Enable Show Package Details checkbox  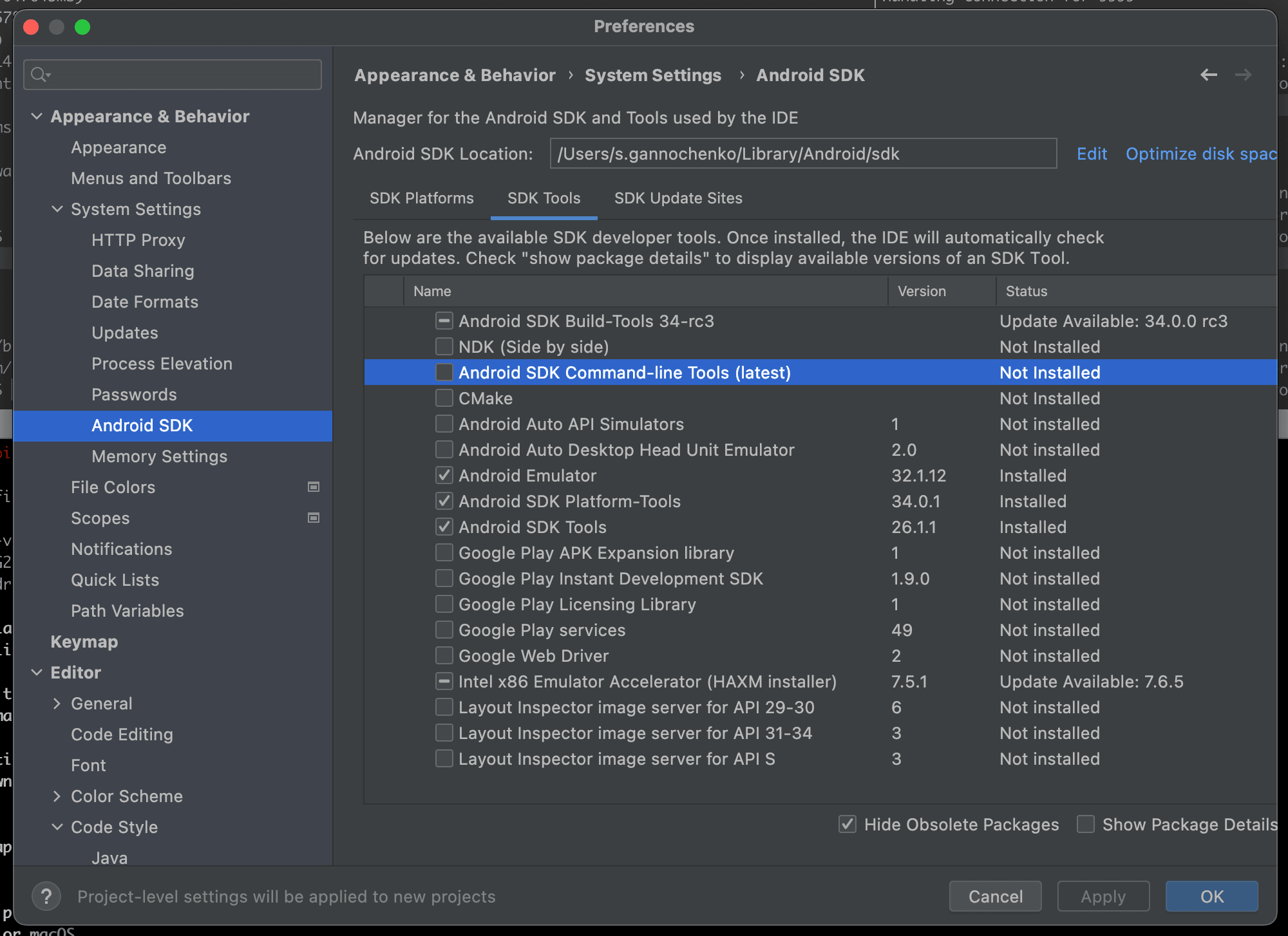coord(1086,824)
